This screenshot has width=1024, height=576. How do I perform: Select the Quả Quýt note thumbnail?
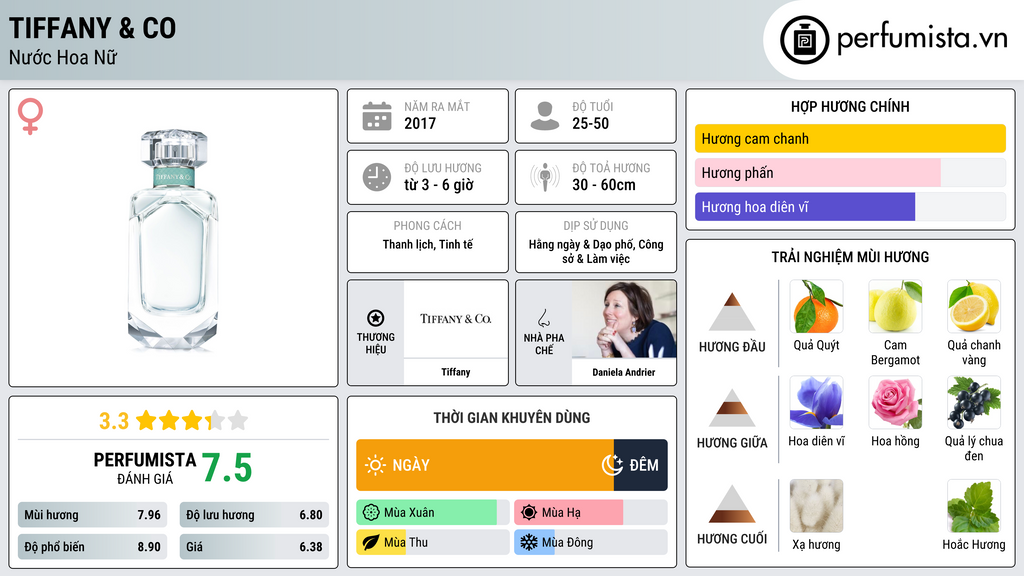pyautogui.click(x=816, y=306)
